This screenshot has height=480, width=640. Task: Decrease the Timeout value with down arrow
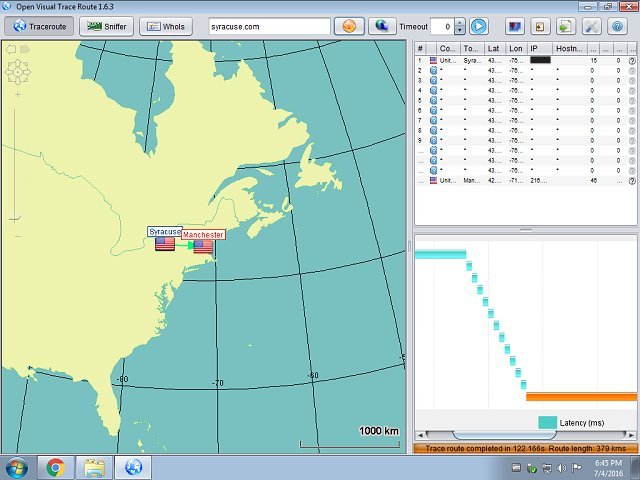460,31
